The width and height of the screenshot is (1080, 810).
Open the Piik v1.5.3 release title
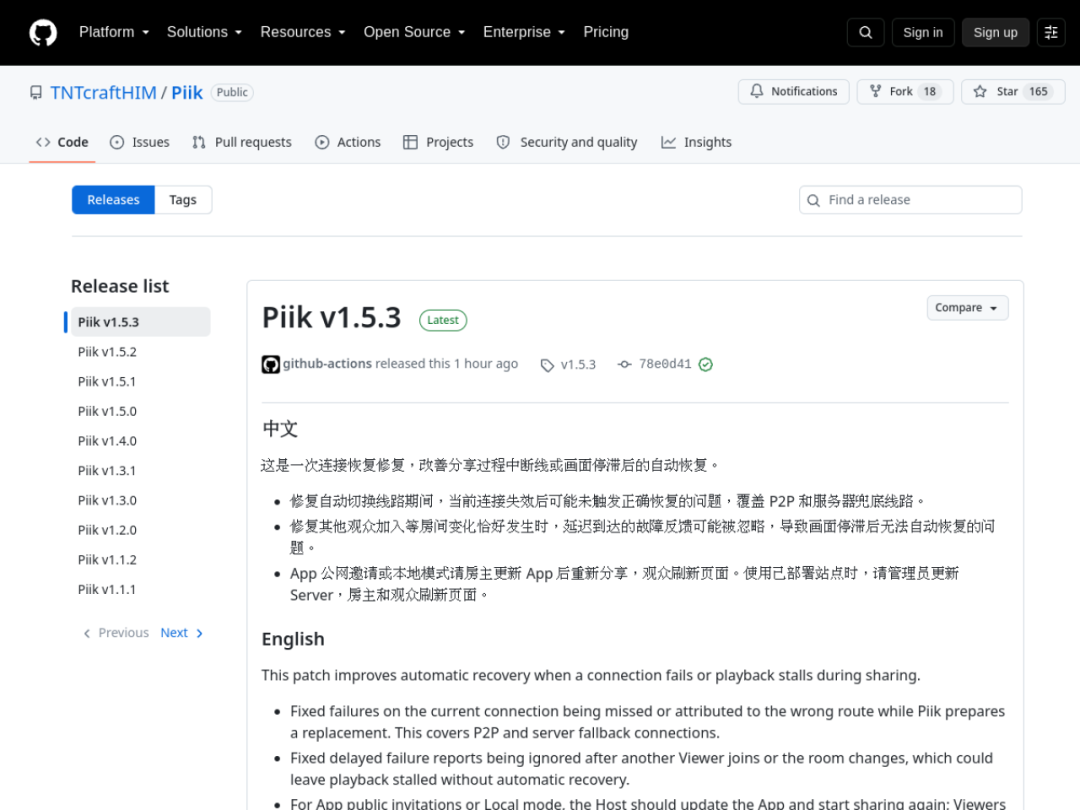point(331,318)
